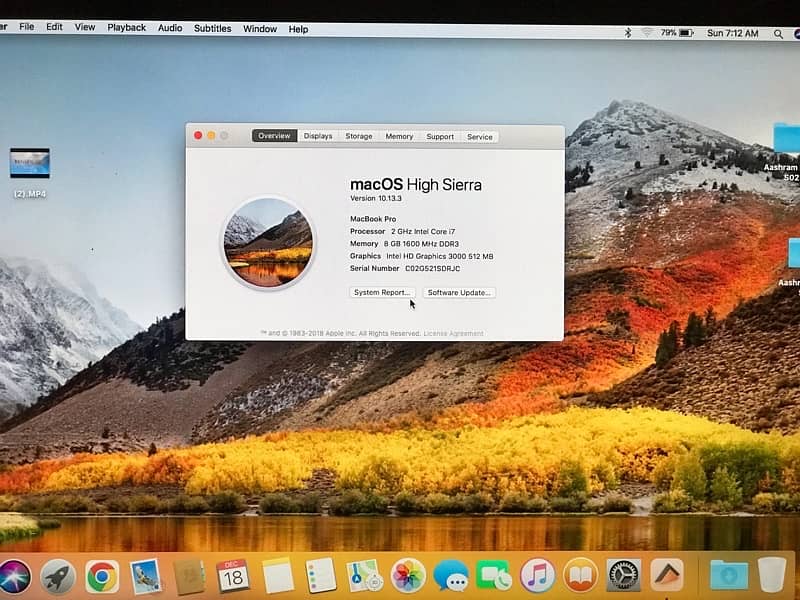Open System Preferences gear in dock

click(x=623, y=575)
